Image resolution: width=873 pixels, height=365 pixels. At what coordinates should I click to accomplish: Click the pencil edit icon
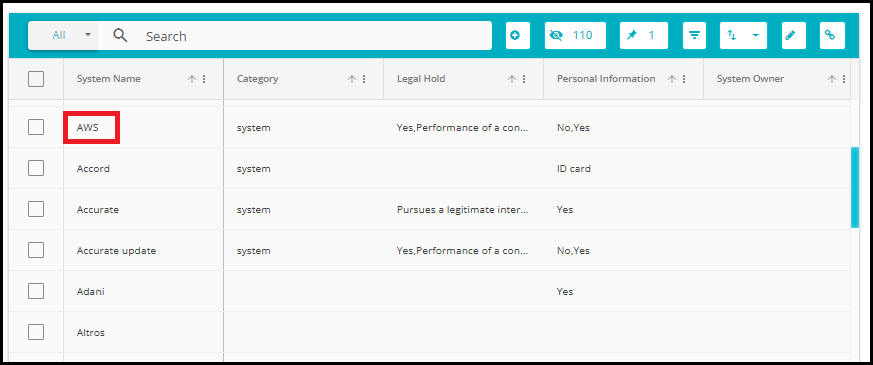793,36
